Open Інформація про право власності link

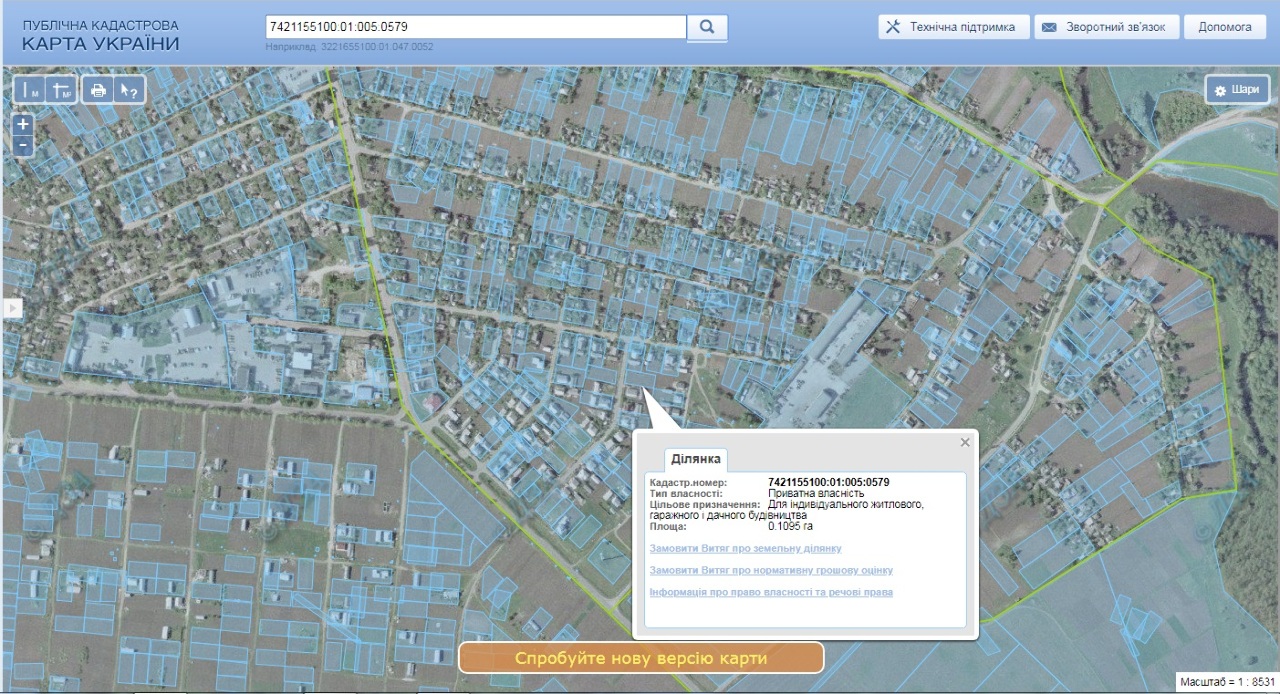tap(771, 592)
